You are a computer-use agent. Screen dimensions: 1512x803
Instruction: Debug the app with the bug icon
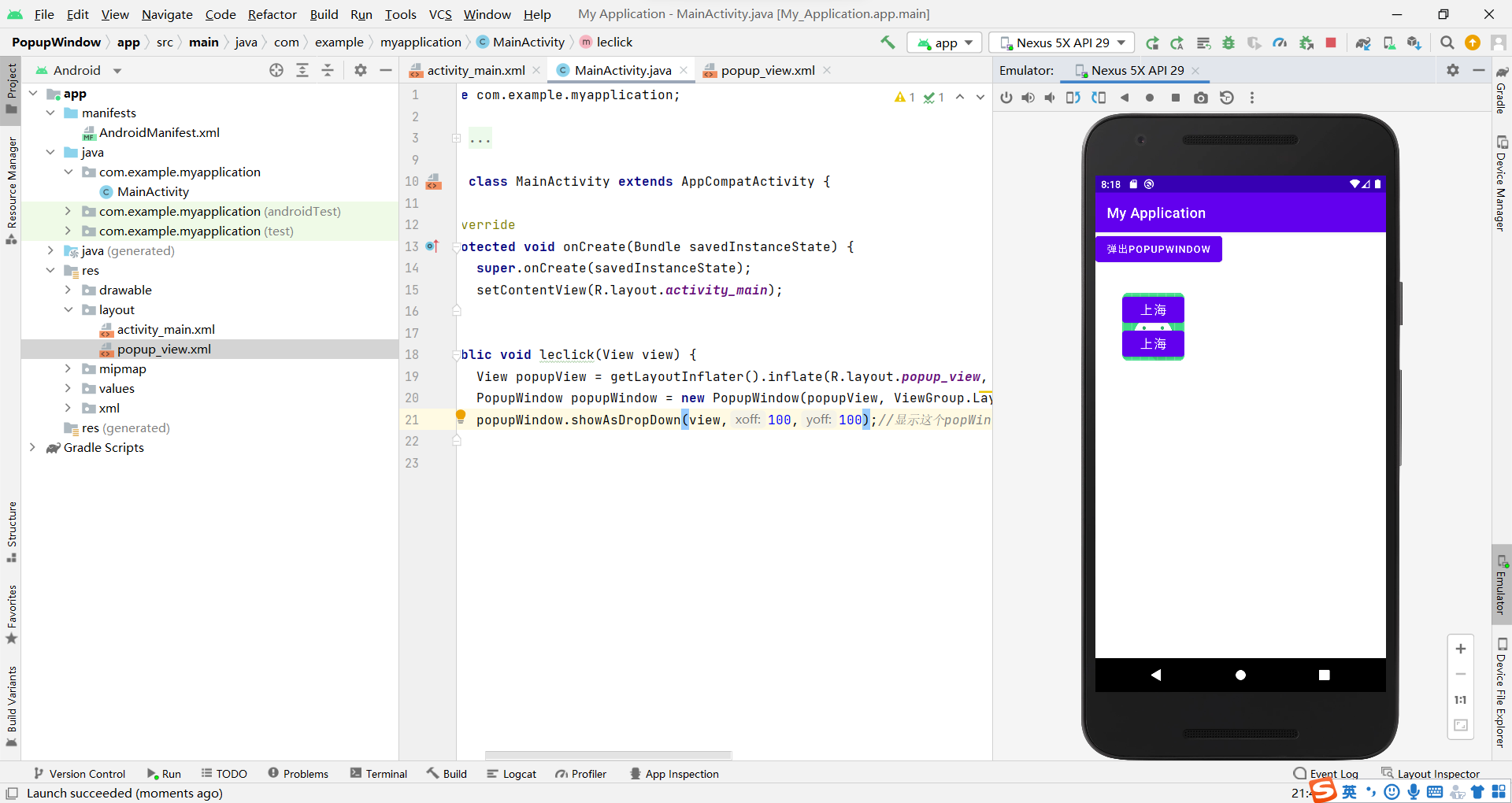click(1228, 43)
